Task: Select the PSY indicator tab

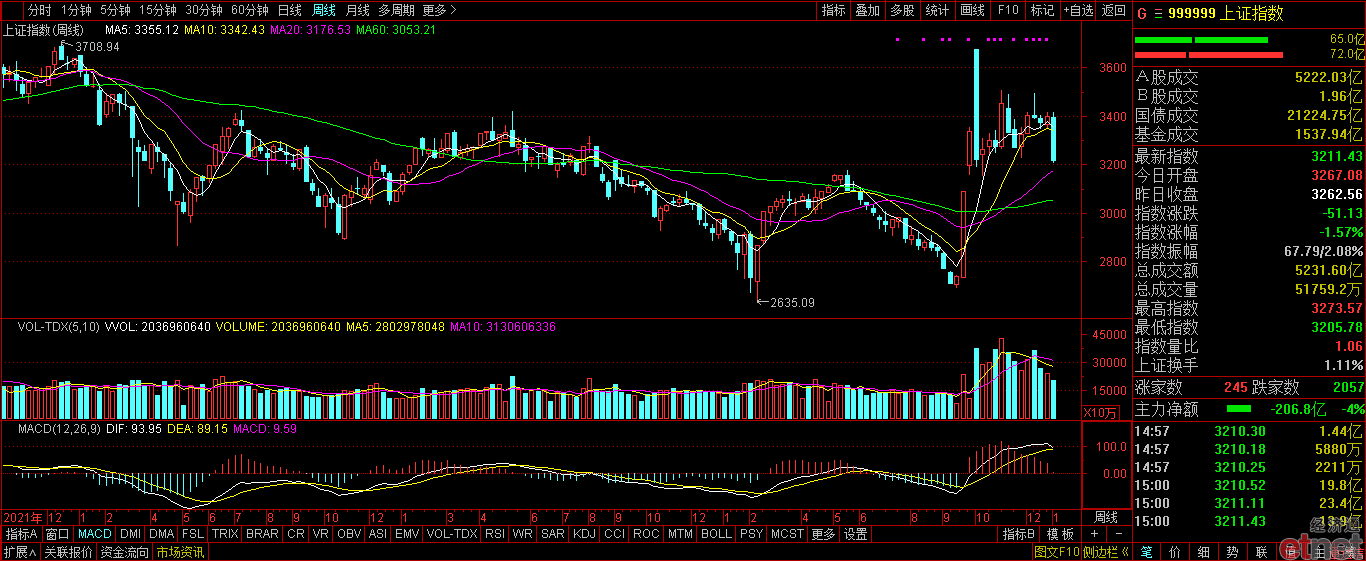Action: pos(751,534)
